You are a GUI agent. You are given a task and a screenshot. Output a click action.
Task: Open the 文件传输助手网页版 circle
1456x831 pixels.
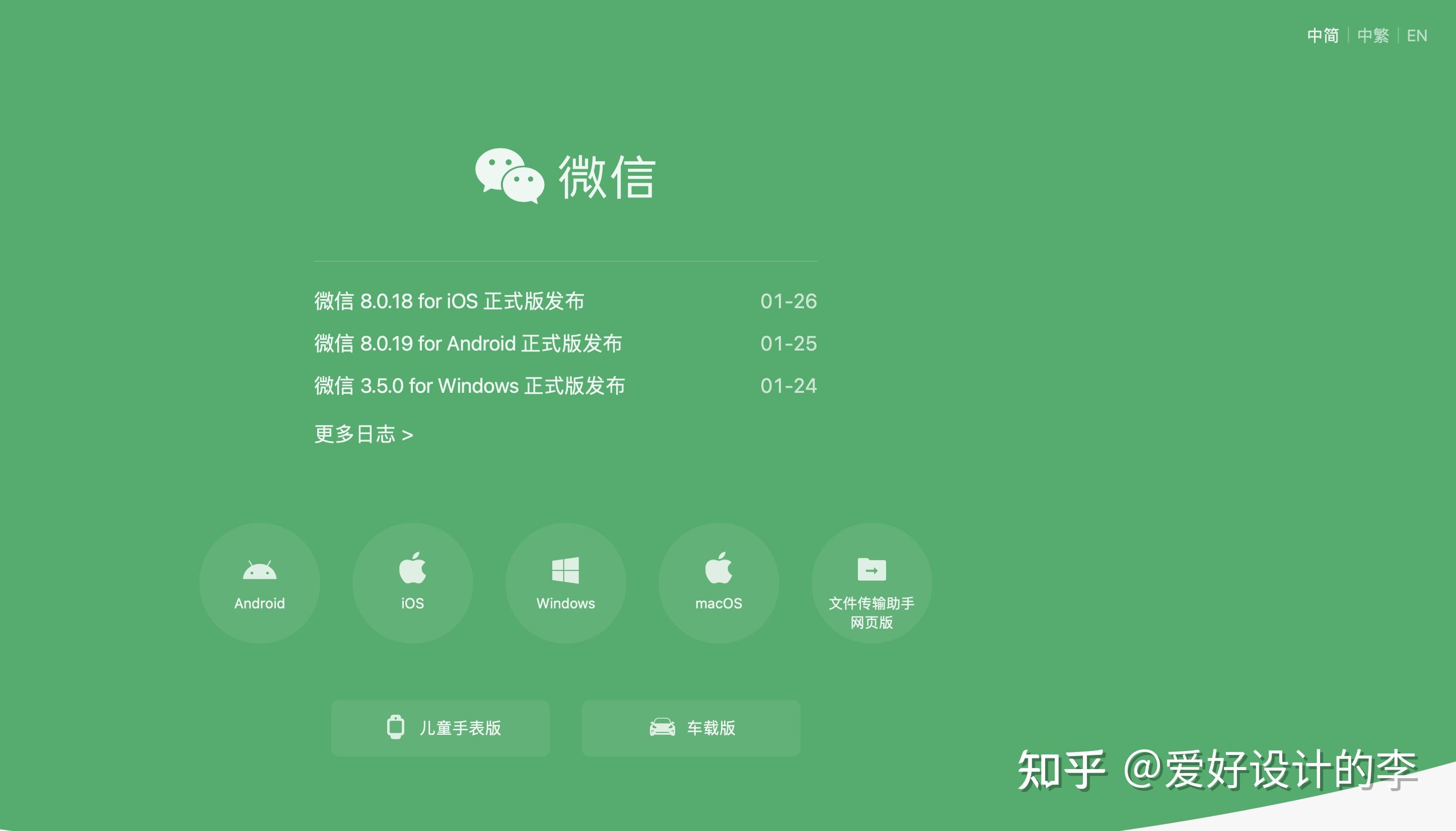(x=872, y=583)
